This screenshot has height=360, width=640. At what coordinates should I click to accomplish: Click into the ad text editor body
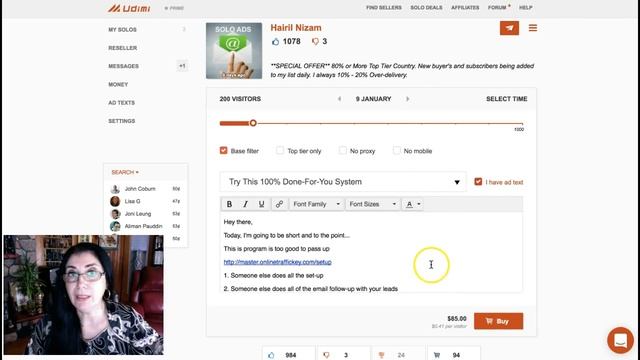point(371,252)
